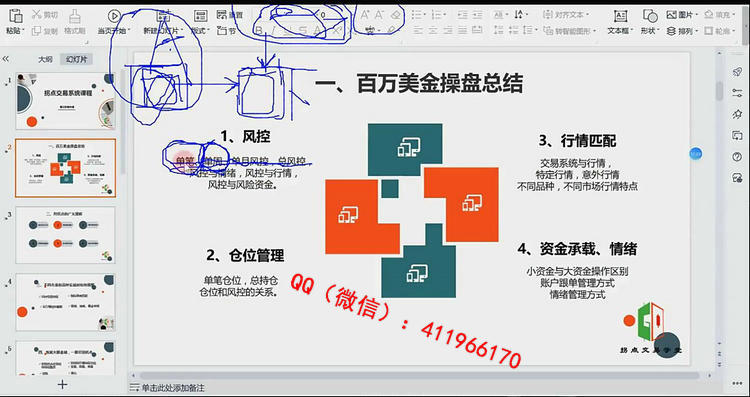The image size is (750, 397).
Task: Select slide 4 thumbnail in panel
Action: [x=66, y=302]
